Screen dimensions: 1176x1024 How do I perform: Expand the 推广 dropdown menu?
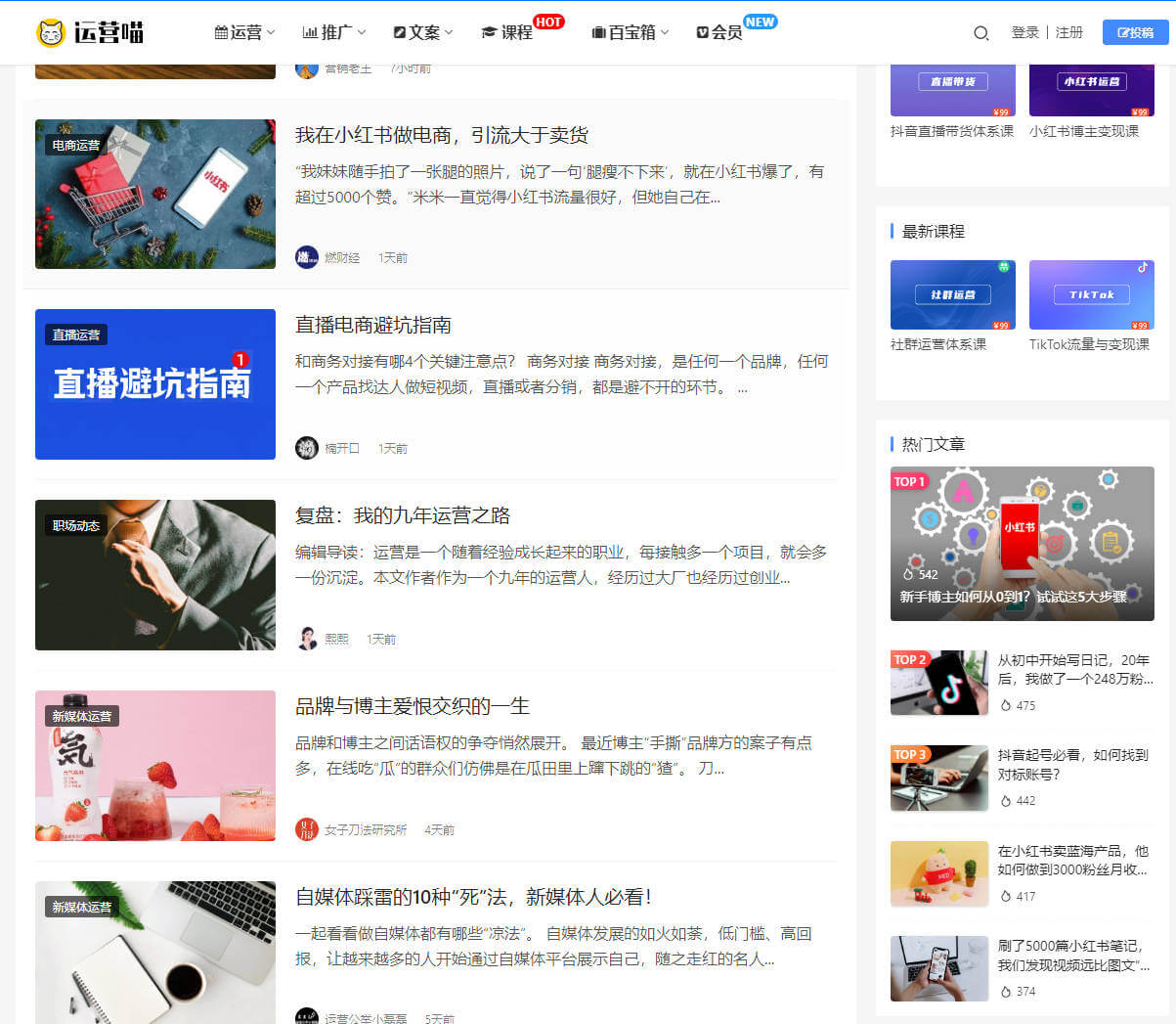334,32
